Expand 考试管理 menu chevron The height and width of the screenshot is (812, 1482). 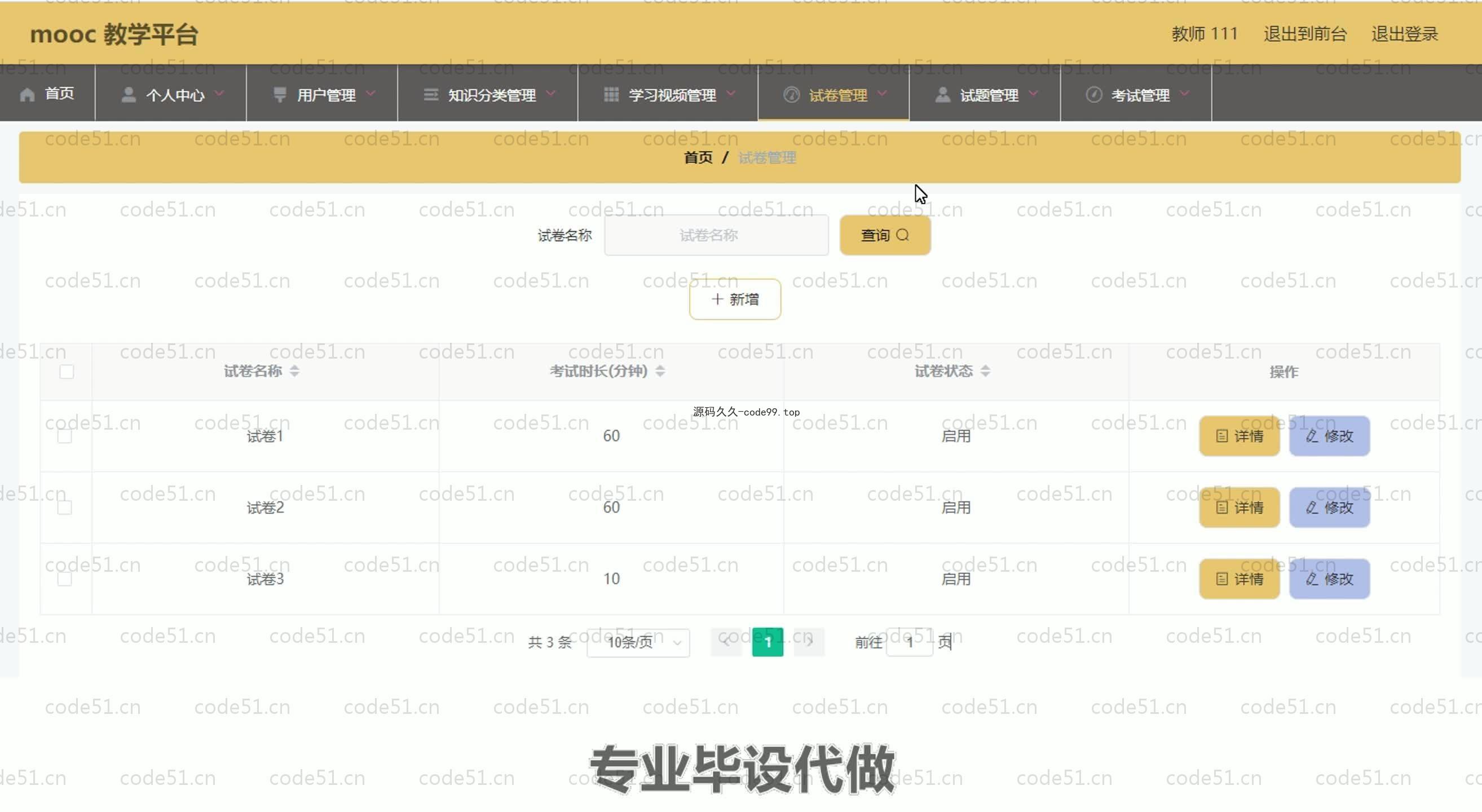tap(1184, 93)
